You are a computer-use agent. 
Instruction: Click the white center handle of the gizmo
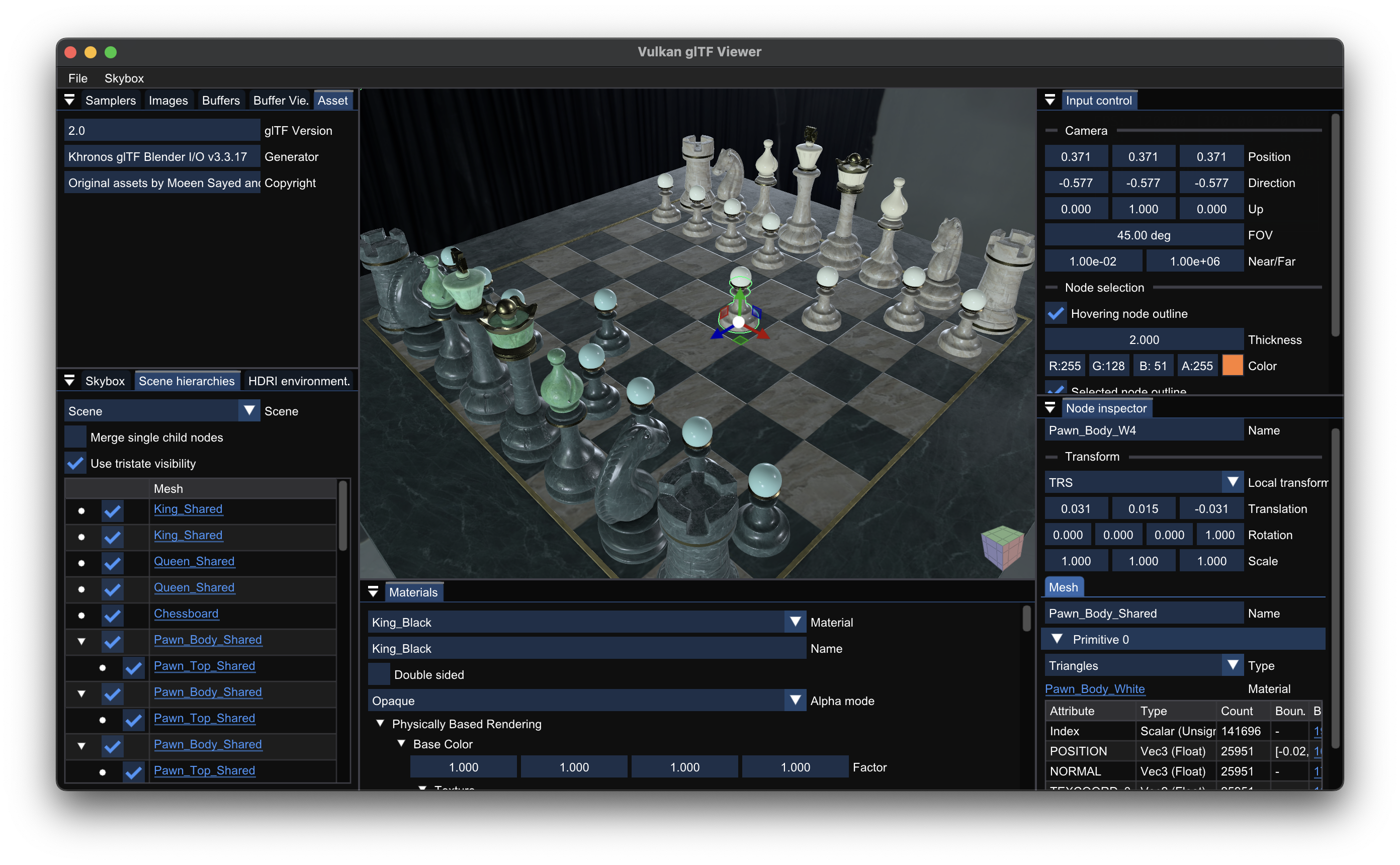tap(738, 322)
